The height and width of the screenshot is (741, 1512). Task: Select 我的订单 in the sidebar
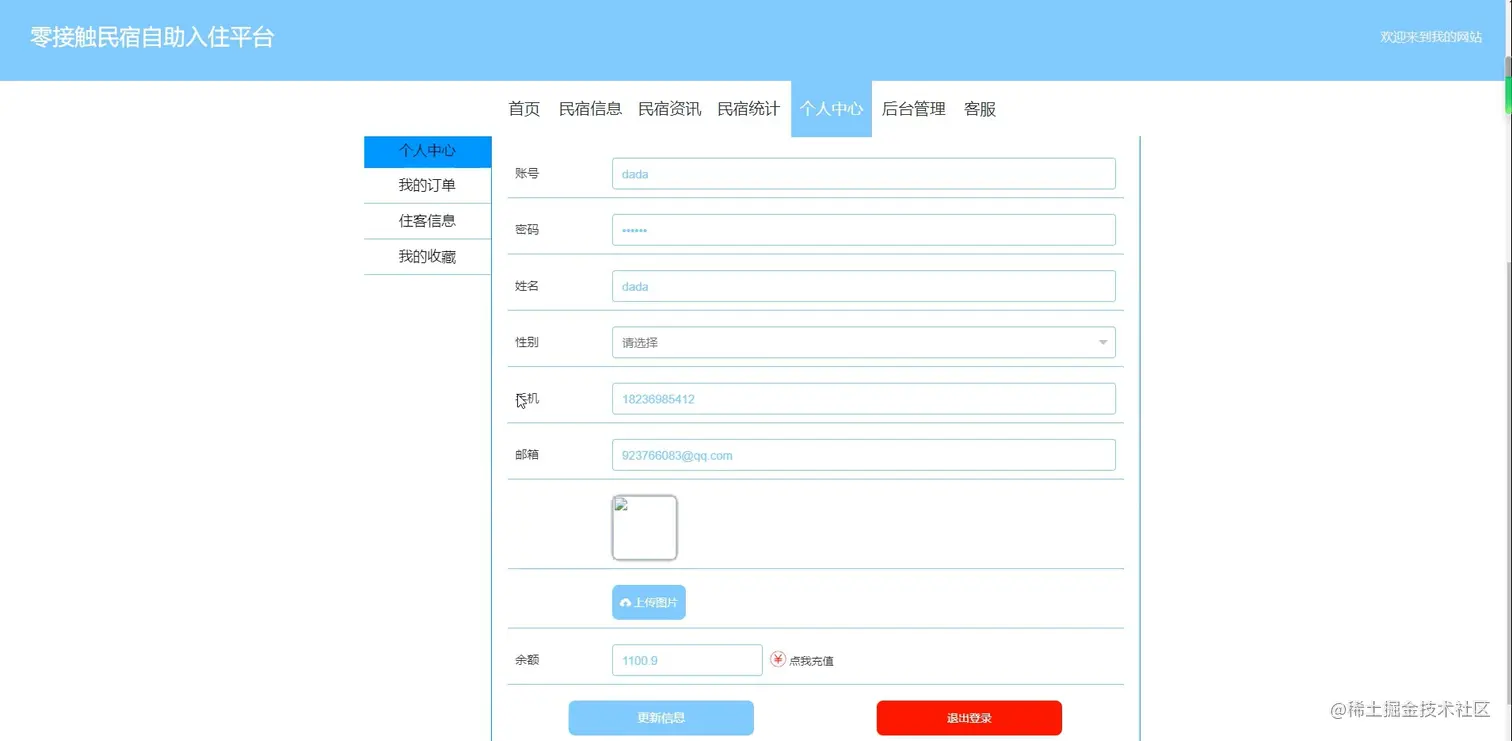[x=427, y=185]
